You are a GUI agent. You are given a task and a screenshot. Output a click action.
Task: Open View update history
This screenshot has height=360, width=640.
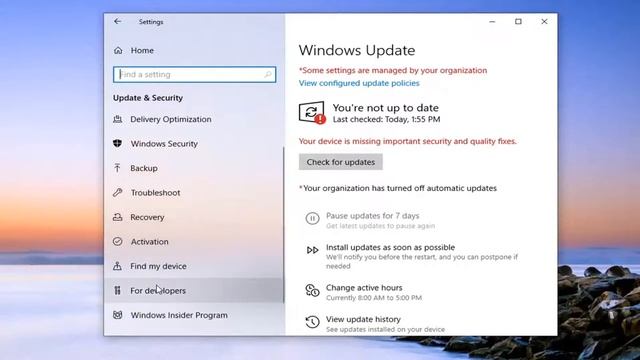click(x=363, y=319)
